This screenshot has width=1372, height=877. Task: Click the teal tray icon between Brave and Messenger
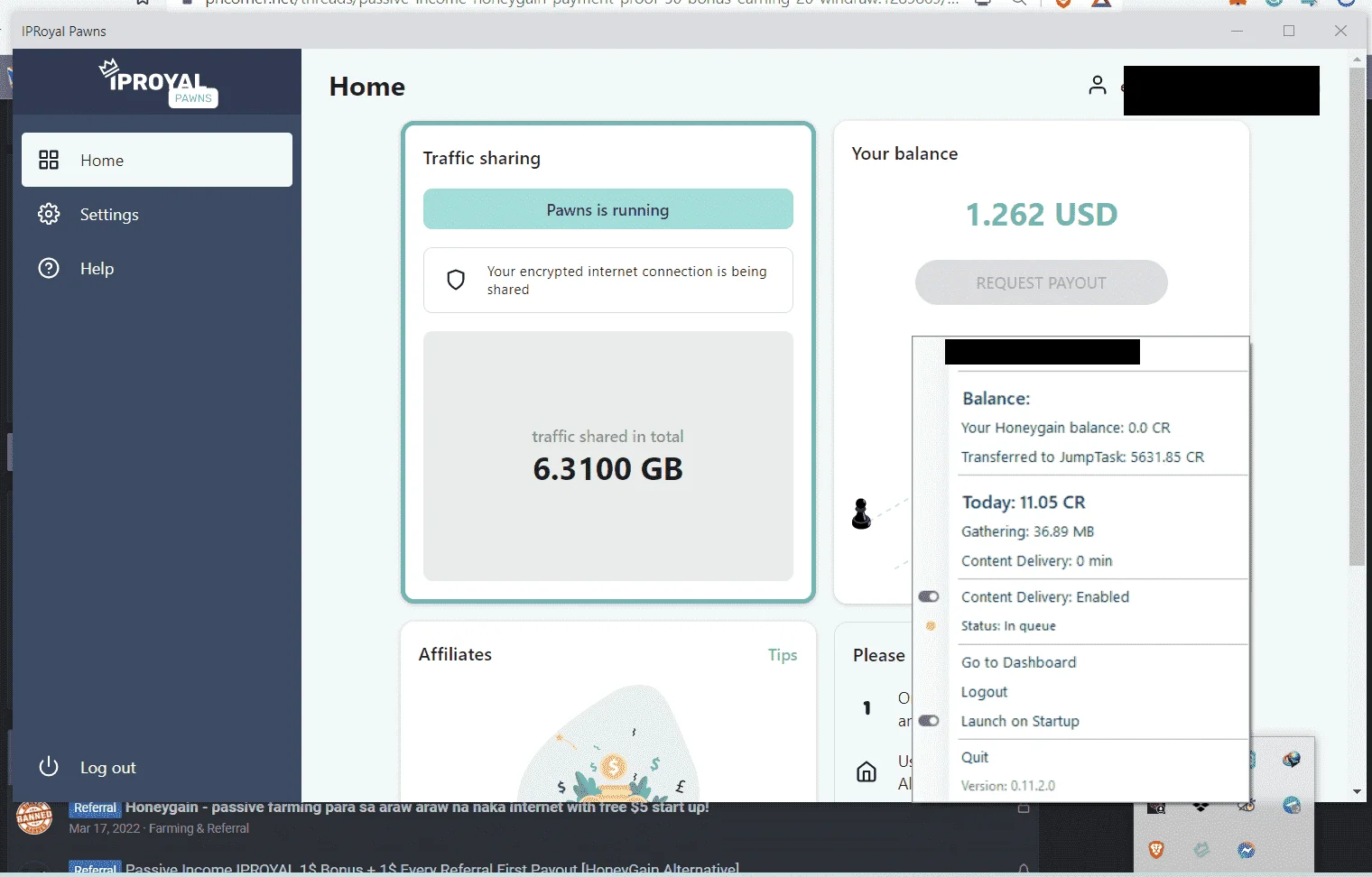pyautogui.click(x=1201, y=849)
